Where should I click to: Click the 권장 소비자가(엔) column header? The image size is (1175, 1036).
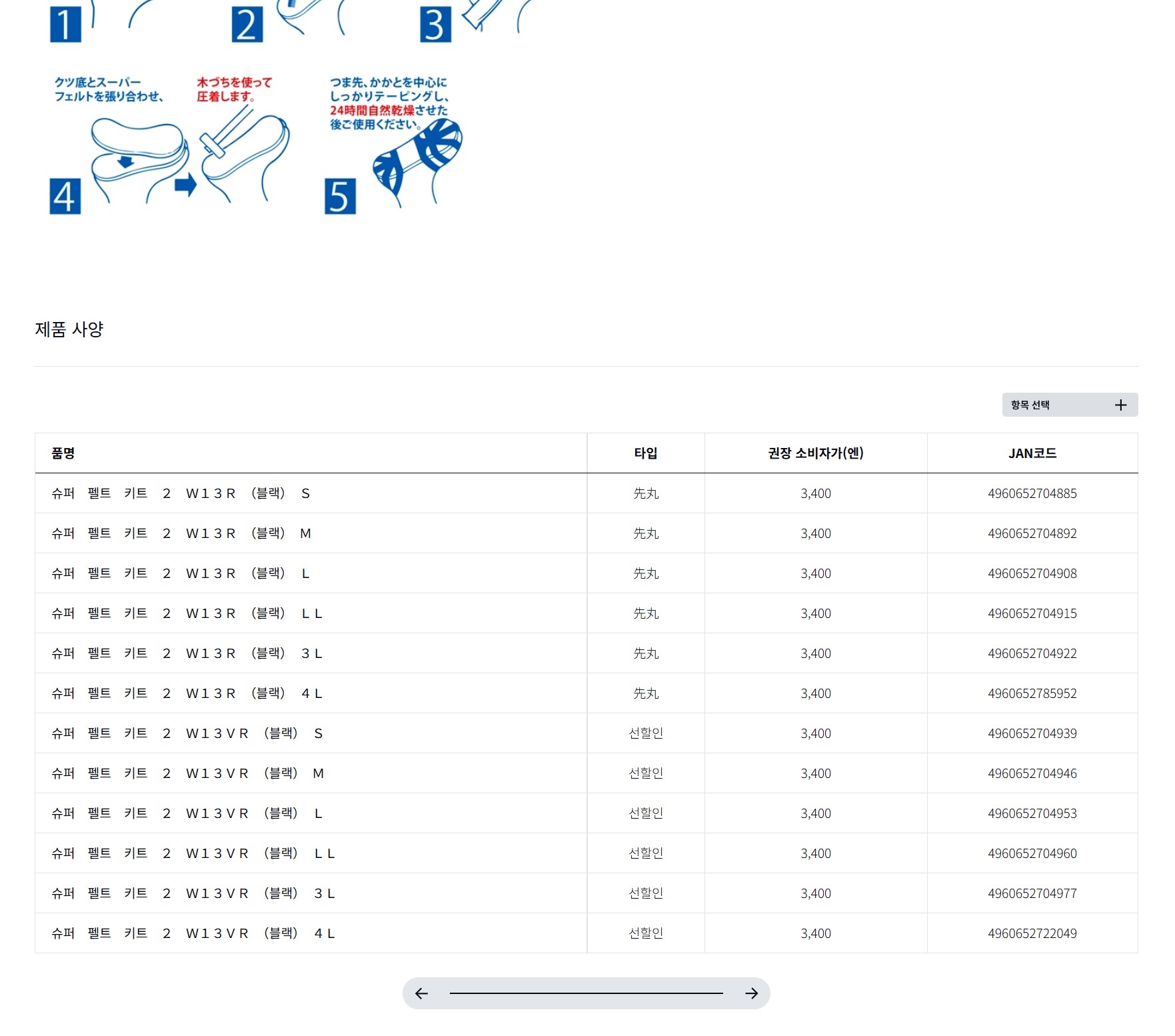815,453
